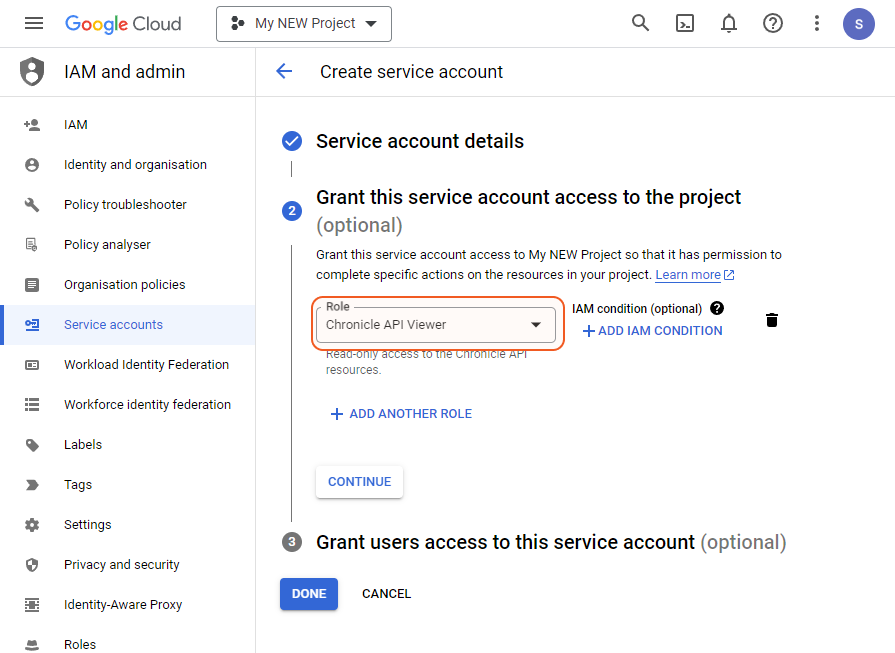Expand the Role dropdown

(435, 325)
